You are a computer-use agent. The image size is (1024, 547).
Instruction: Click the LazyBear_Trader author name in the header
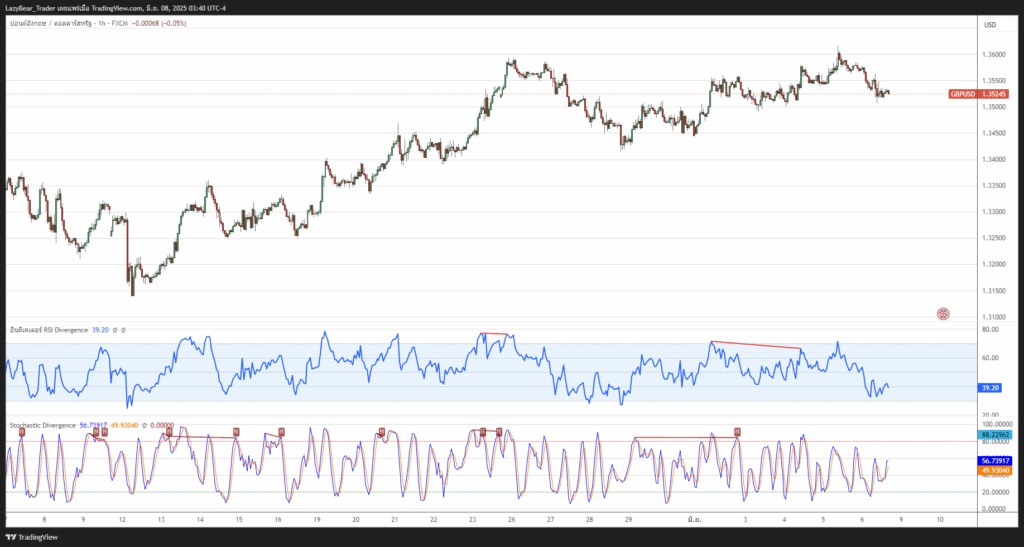30,8
